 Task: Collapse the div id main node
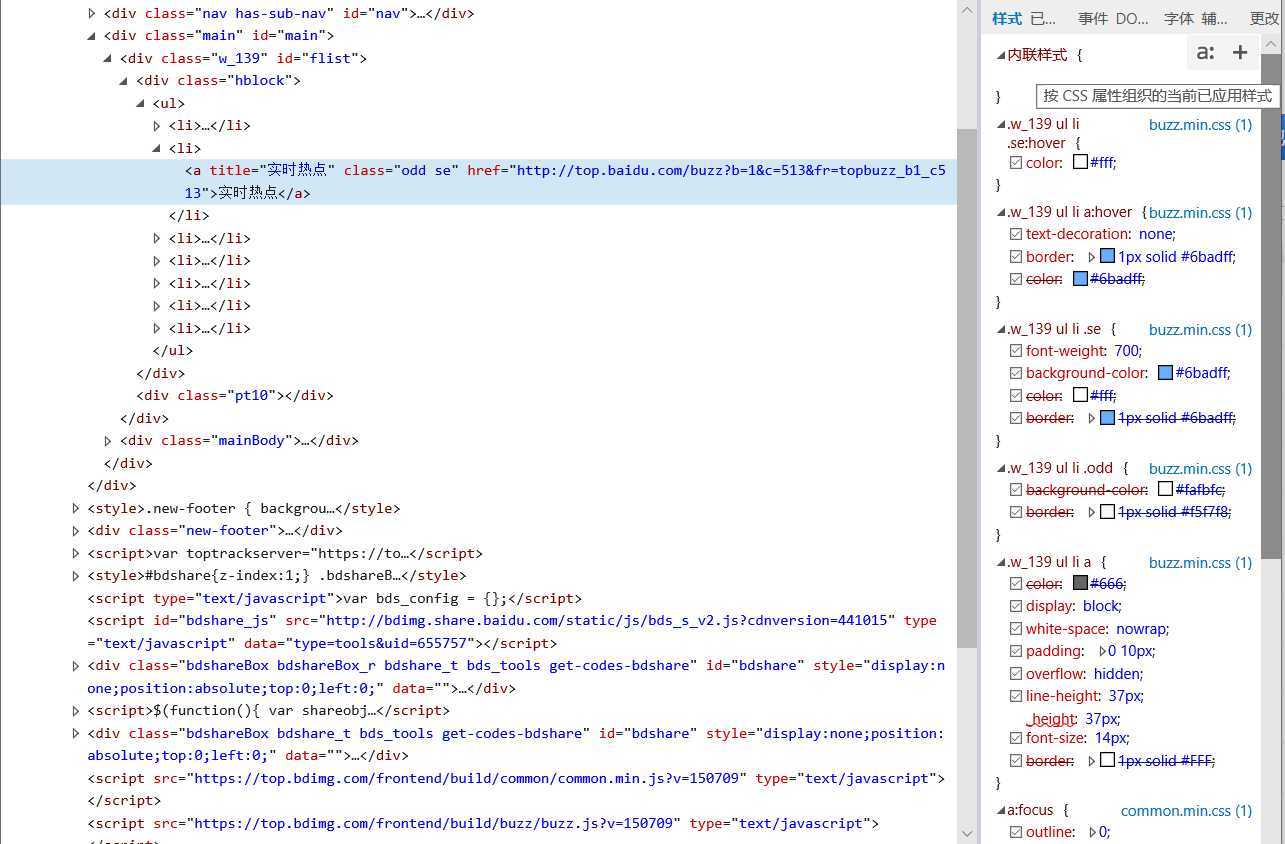(x=92, y=36)
